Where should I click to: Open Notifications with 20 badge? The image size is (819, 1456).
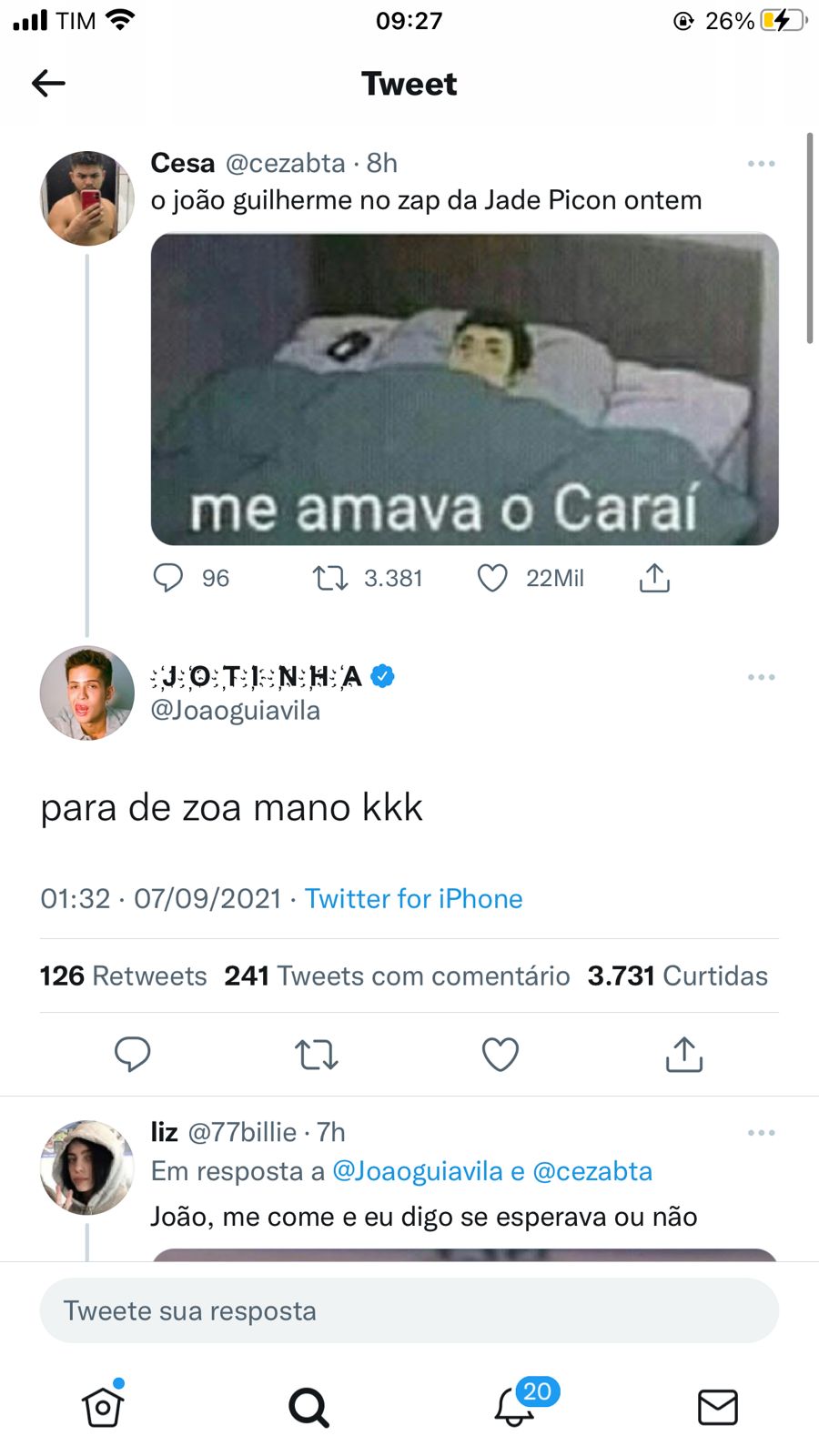[x=515, y=1407]
